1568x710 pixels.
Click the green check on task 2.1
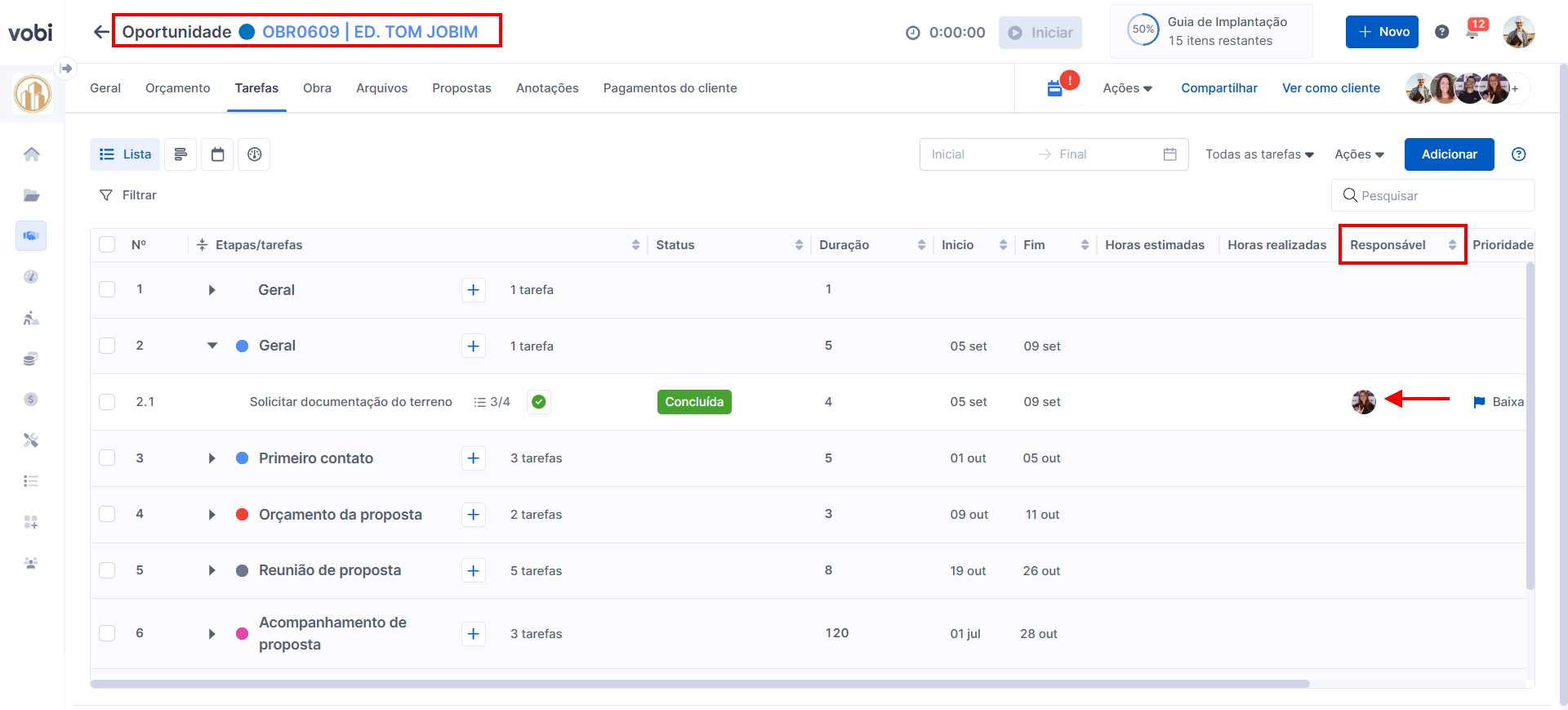538,402
